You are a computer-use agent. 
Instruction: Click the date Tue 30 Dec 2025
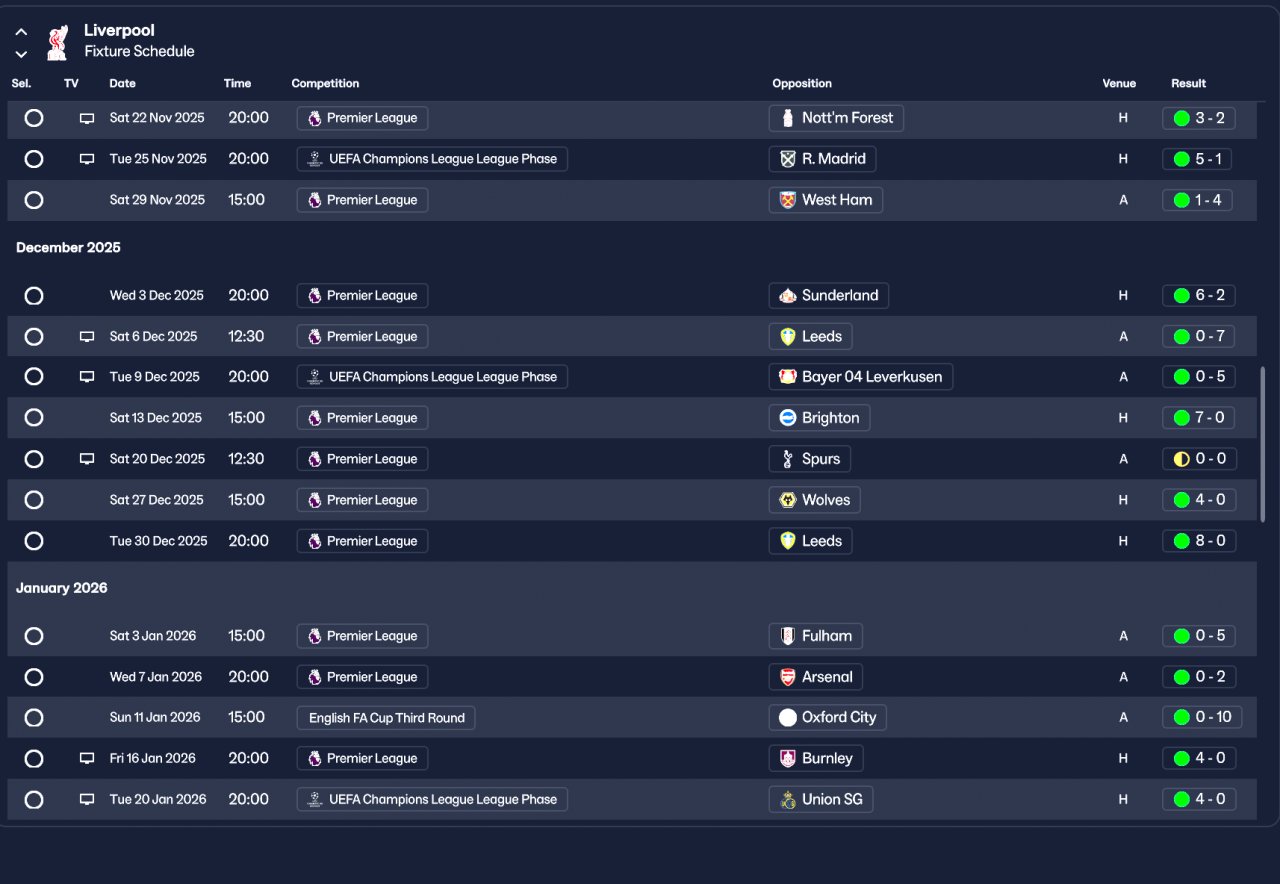[159, 541]
